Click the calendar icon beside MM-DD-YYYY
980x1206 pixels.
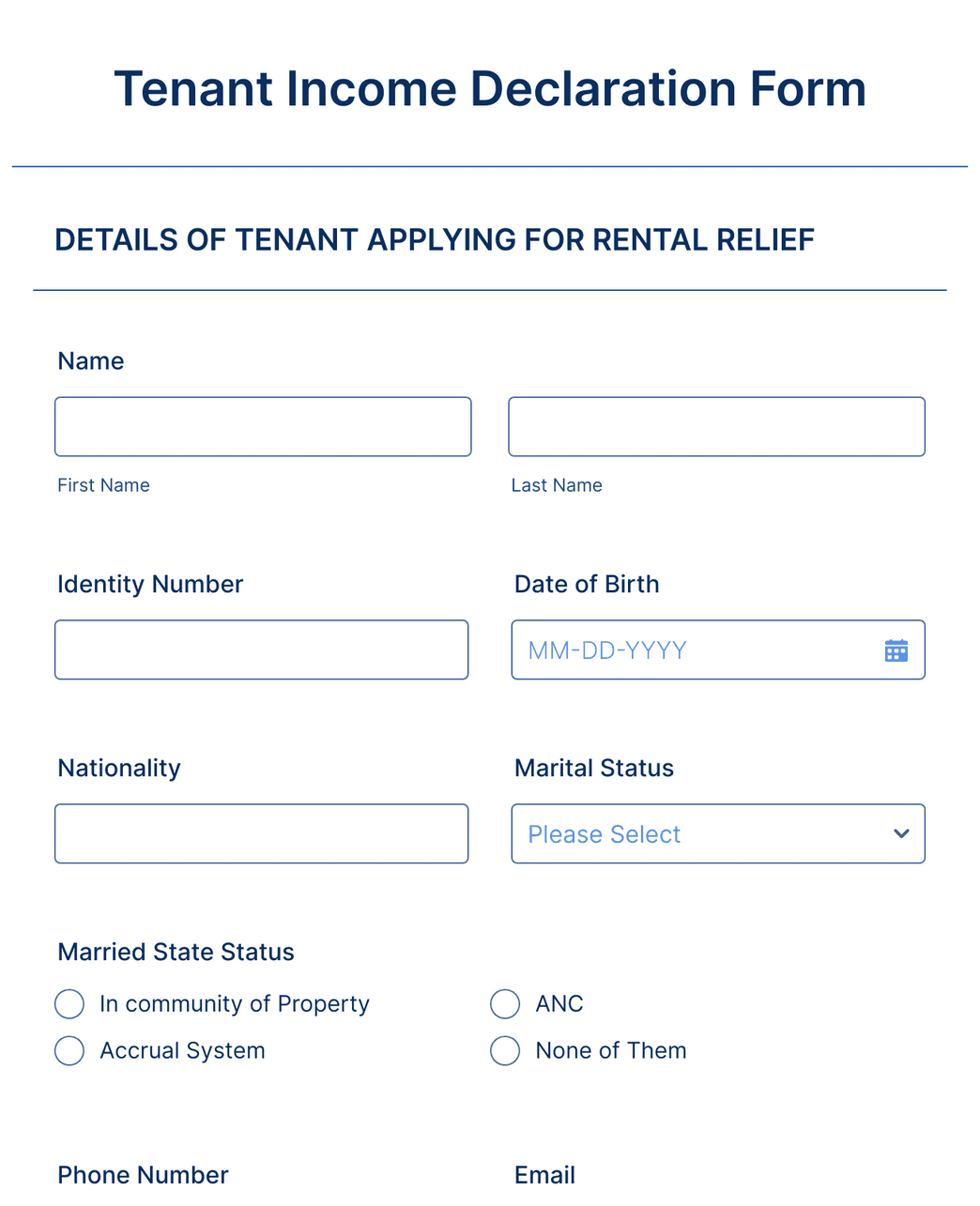pos(896,649)
